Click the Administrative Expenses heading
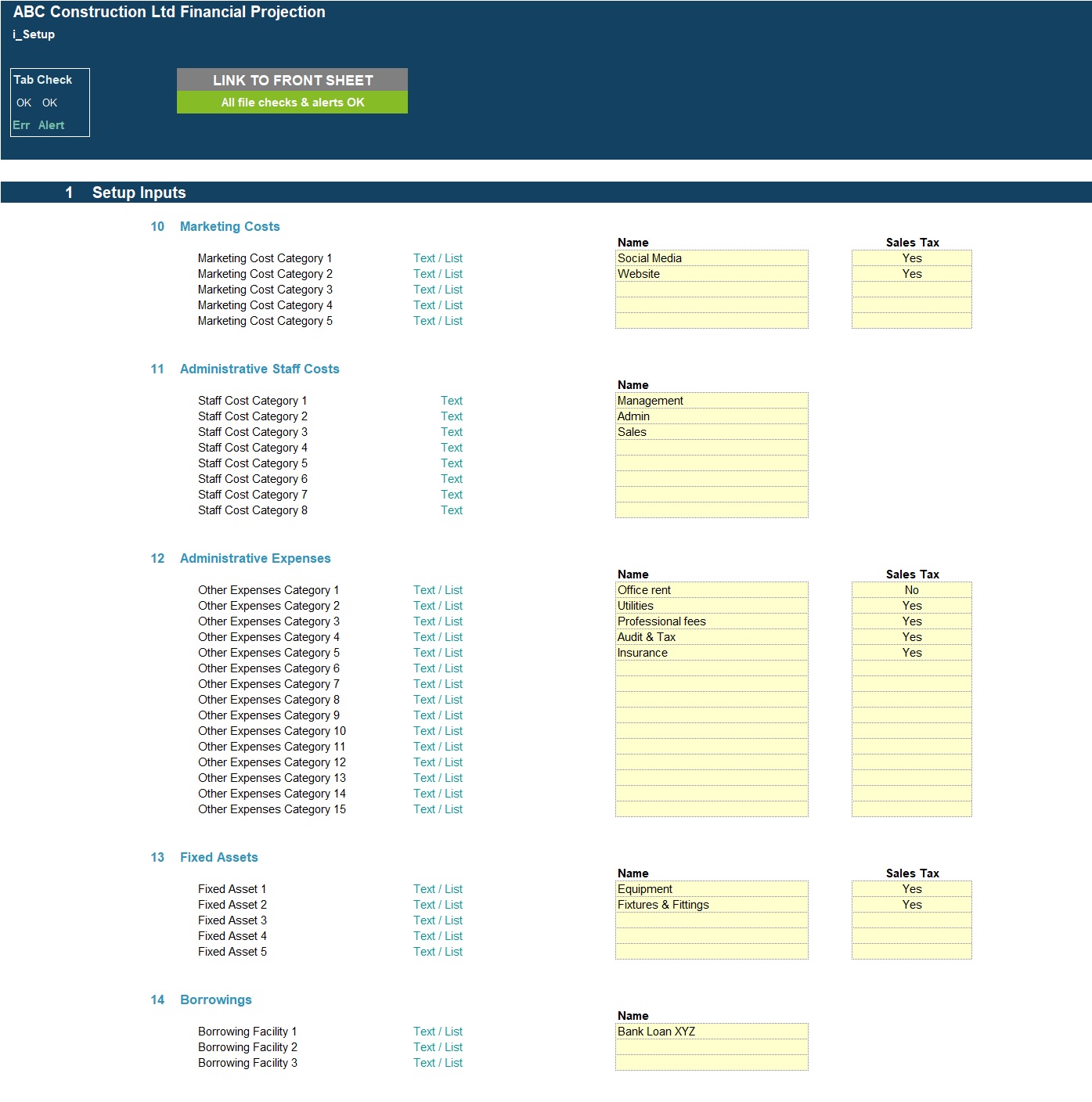This screenshot has width=1092, height=1102. tap(255, 558)
